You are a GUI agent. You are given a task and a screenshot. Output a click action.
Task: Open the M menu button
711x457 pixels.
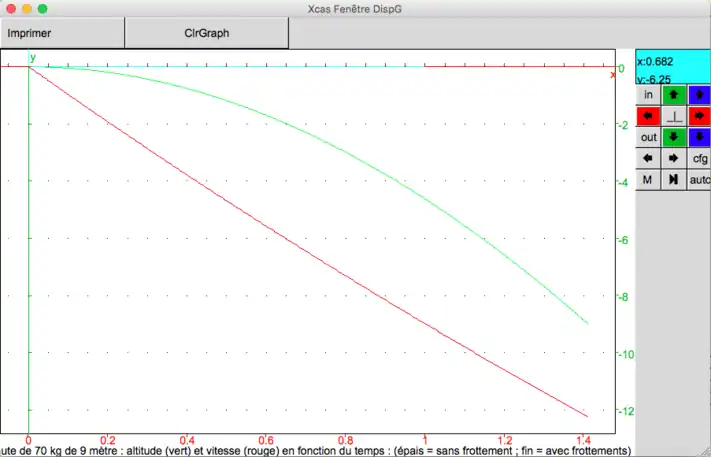pos(649,179)
